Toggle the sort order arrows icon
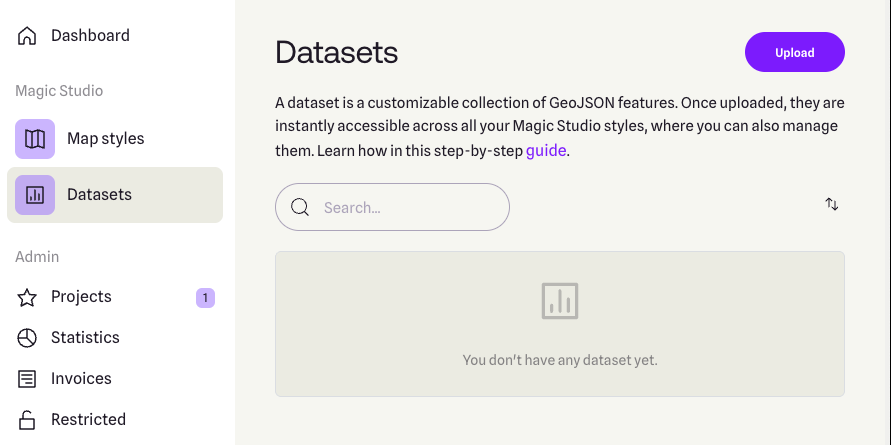 [832, 204]
